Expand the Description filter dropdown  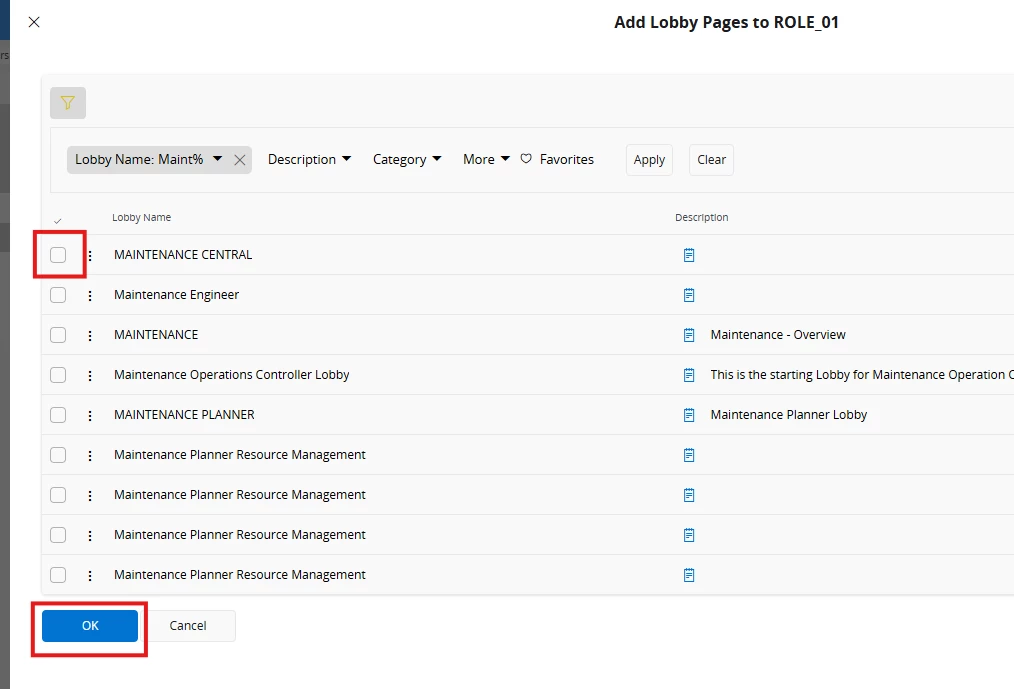tap(309, 159)
